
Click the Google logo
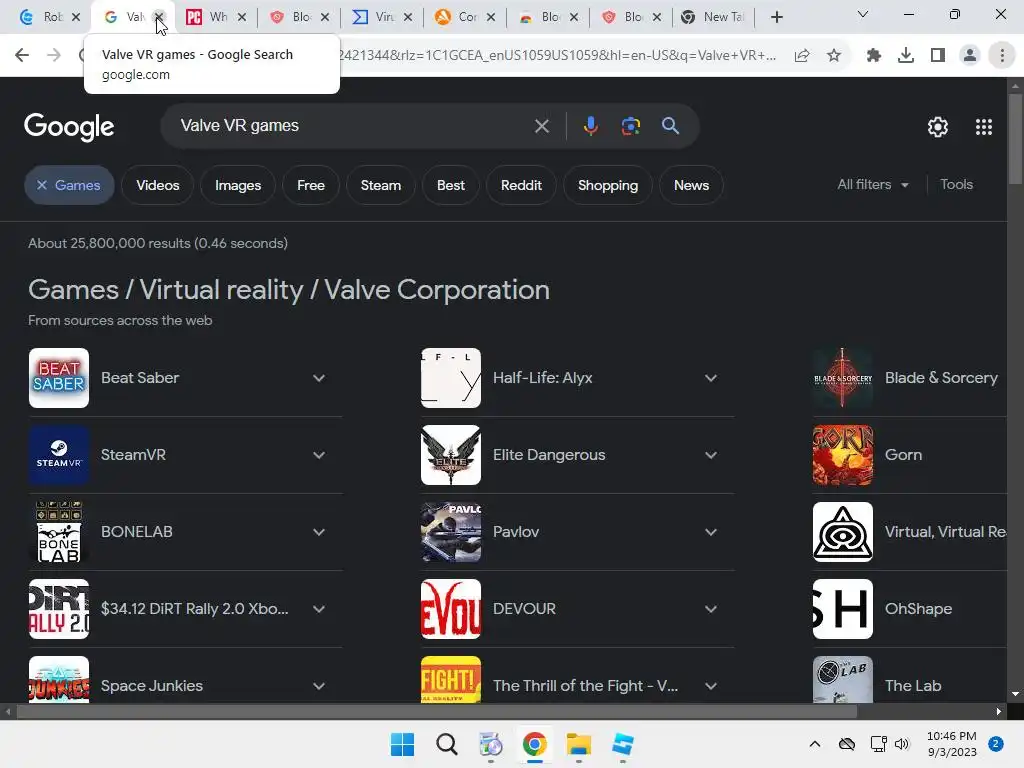point(69,127)
